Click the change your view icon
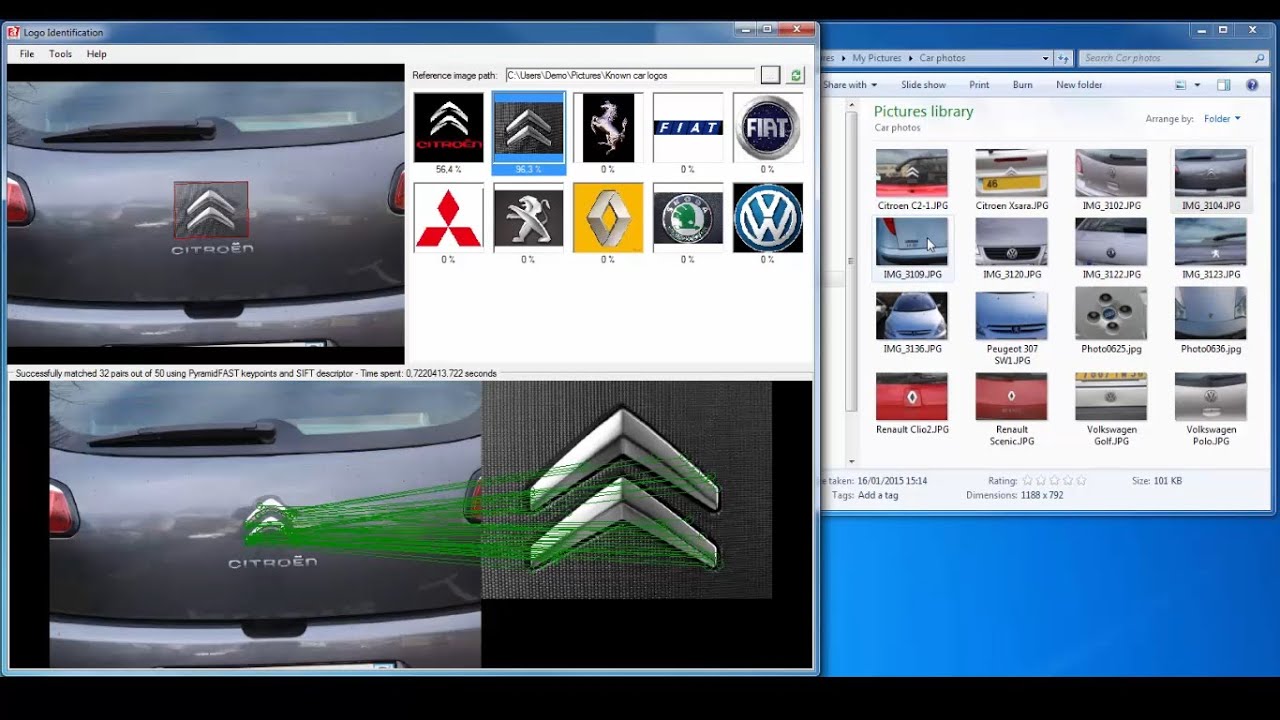1280x720 pixels. pos(1181,85)
